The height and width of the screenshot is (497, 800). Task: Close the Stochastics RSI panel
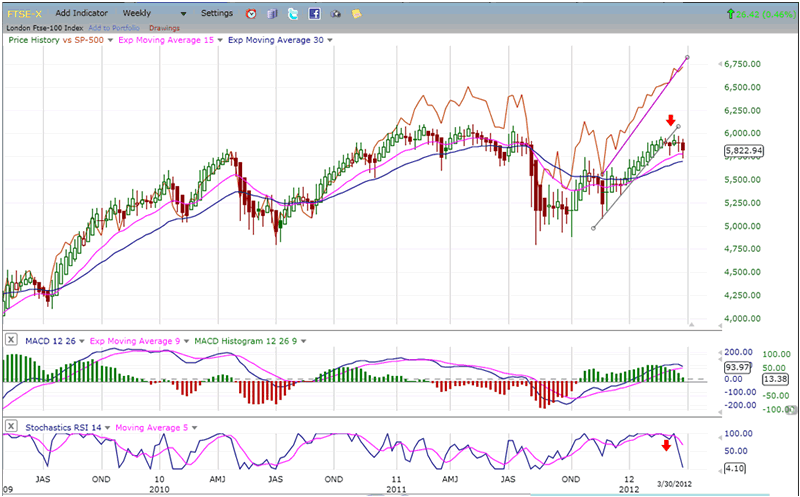pyautogui.click(x=11, y=427)
